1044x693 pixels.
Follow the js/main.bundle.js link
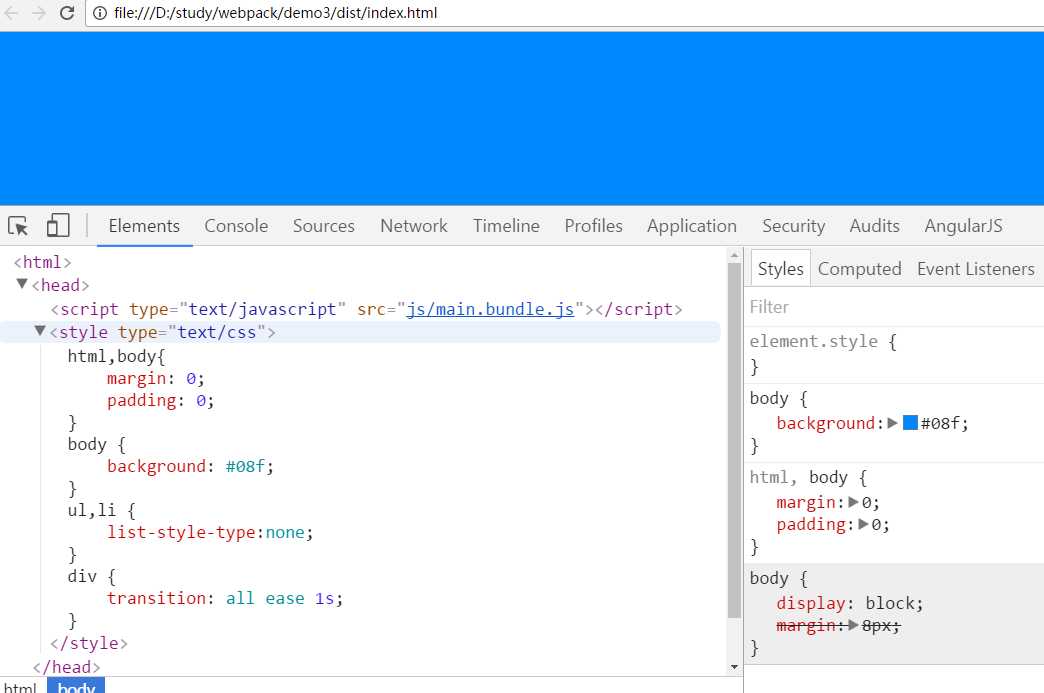coord(490,309)
